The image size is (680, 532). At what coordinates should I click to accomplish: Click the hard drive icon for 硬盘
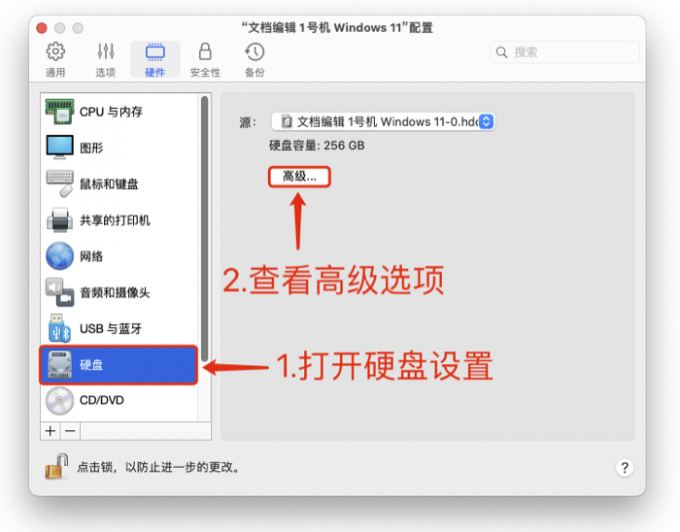[x=60, y=365]
